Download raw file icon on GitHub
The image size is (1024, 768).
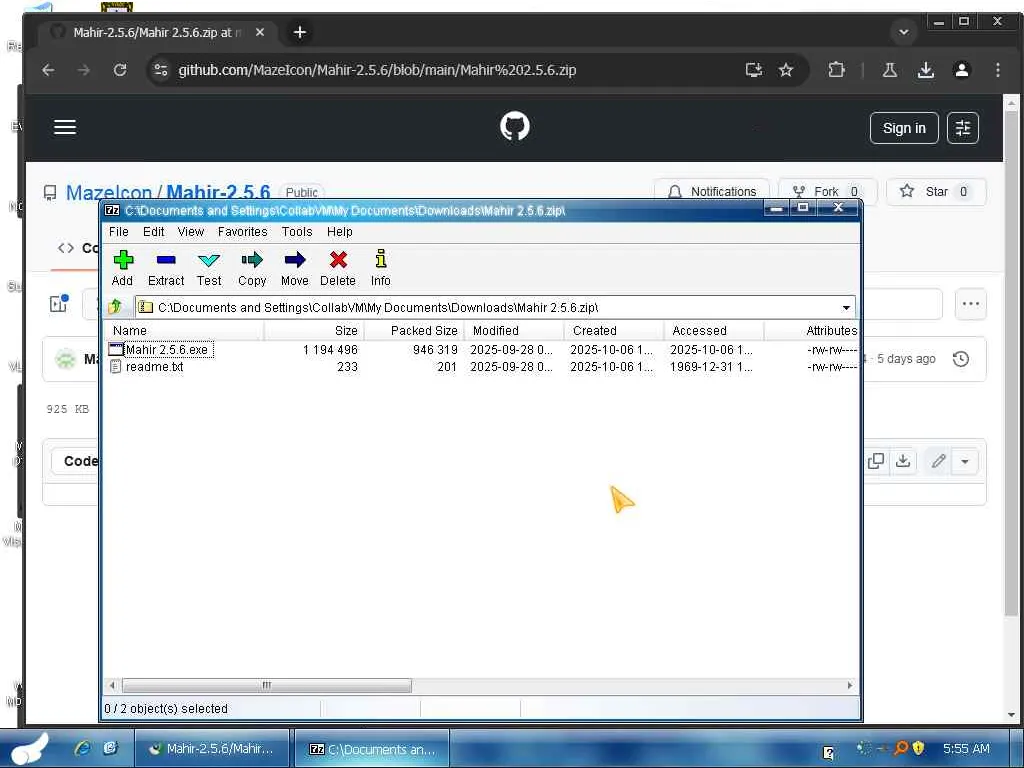(903, 461)
